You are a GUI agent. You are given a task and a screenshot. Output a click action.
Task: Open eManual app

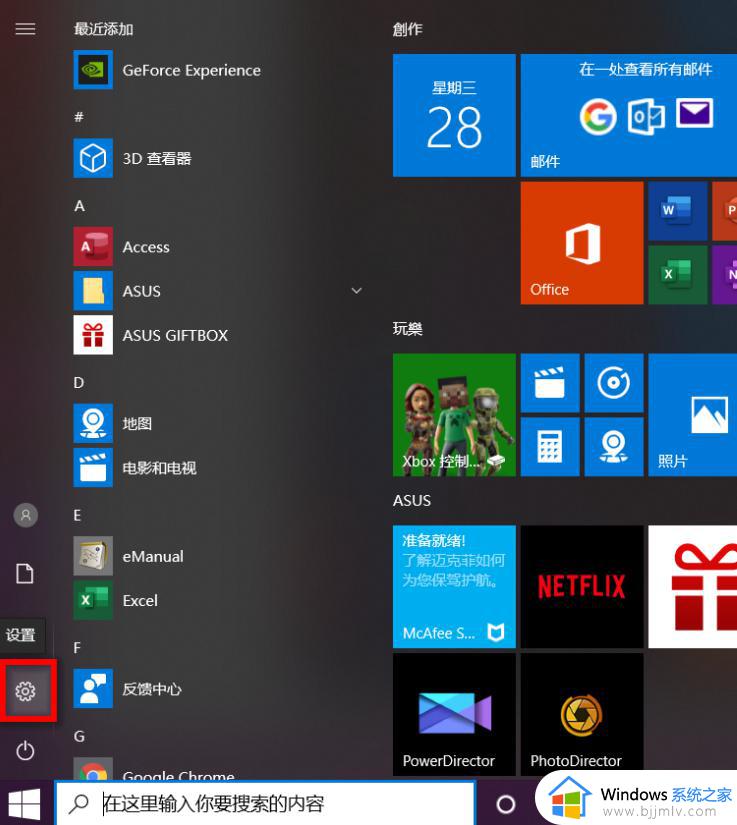pos(218,556)
